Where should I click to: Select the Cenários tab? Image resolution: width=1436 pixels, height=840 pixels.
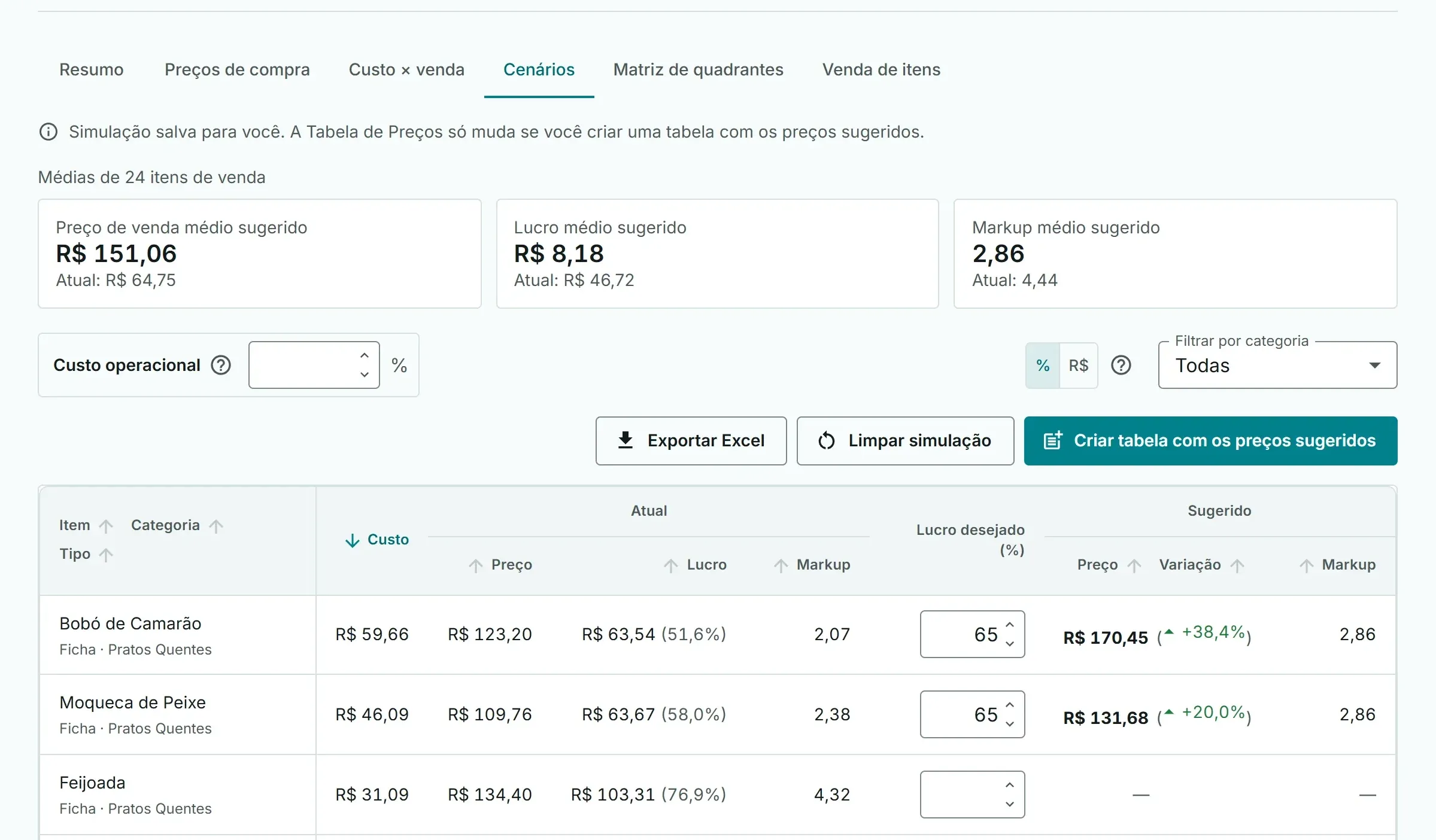[x=539, y=69]
